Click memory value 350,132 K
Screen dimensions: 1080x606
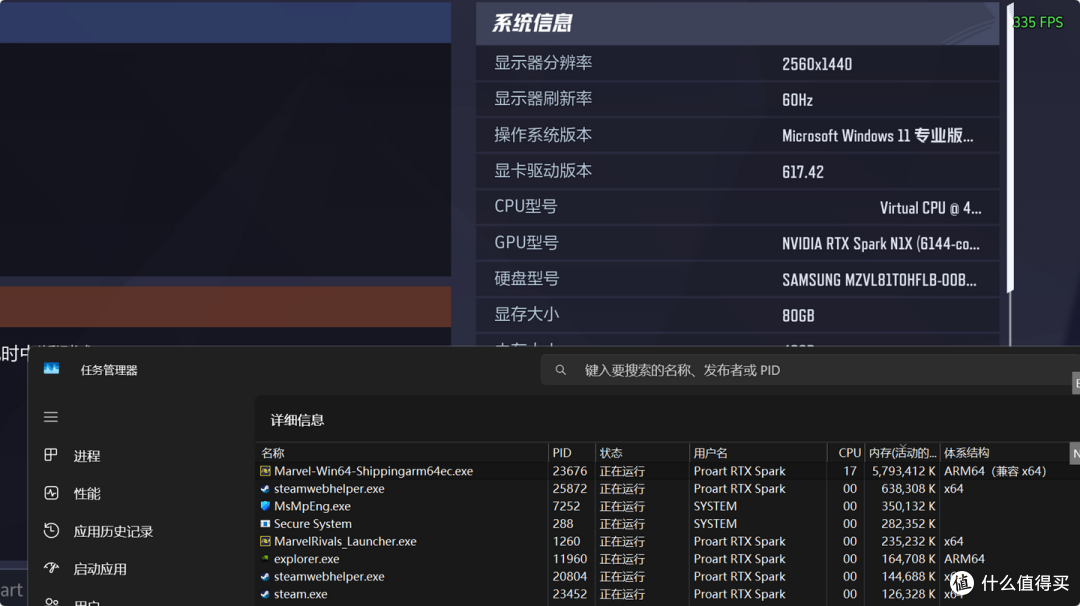coord(908,507)
